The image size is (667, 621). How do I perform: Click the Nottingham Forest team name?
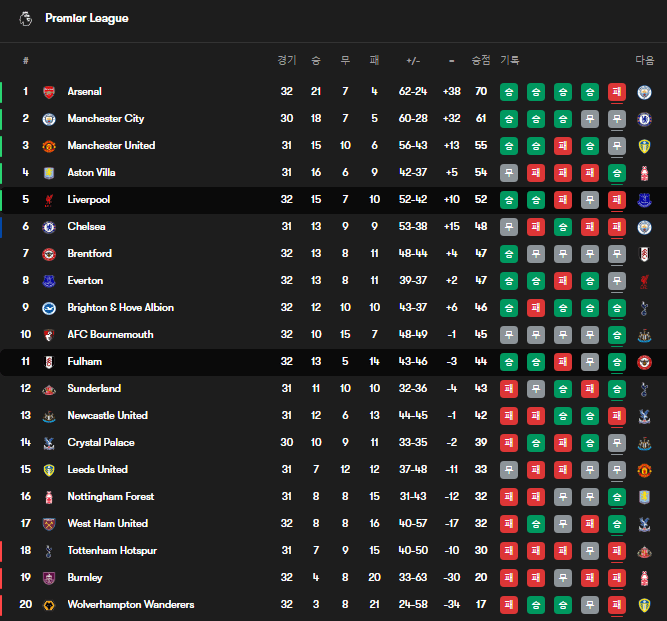(110, 497)
